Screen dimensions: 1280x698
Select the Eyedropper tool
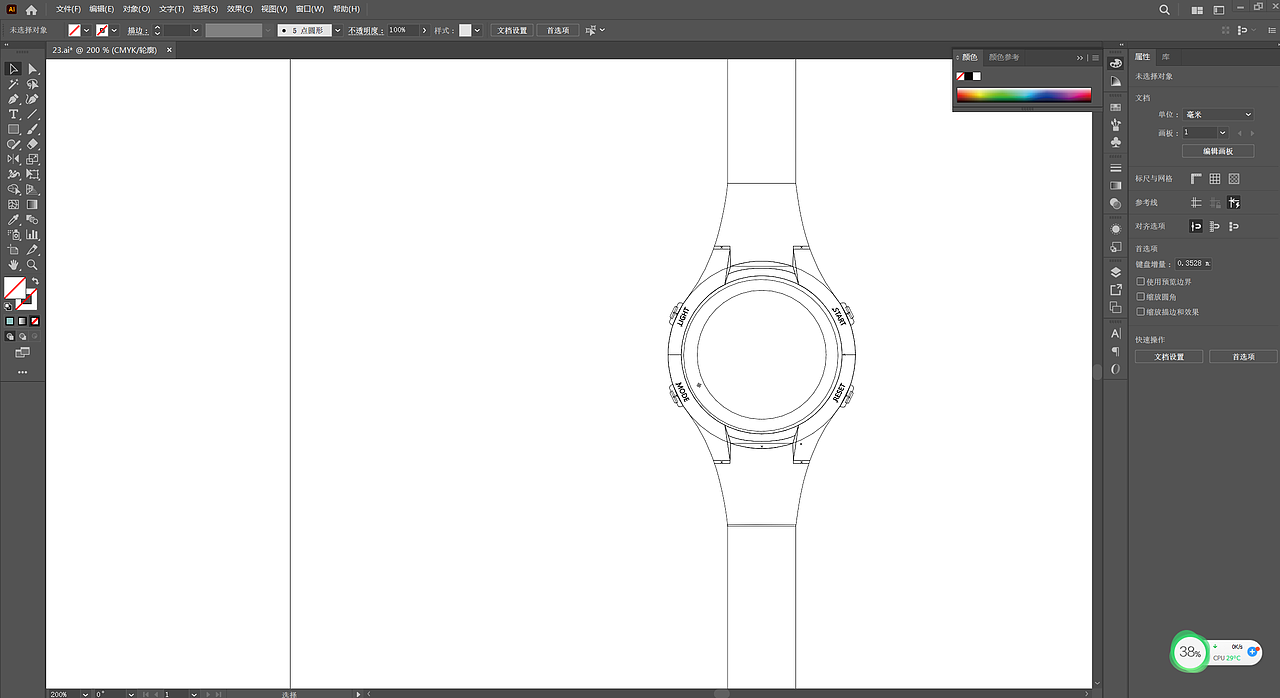point(14,219)
